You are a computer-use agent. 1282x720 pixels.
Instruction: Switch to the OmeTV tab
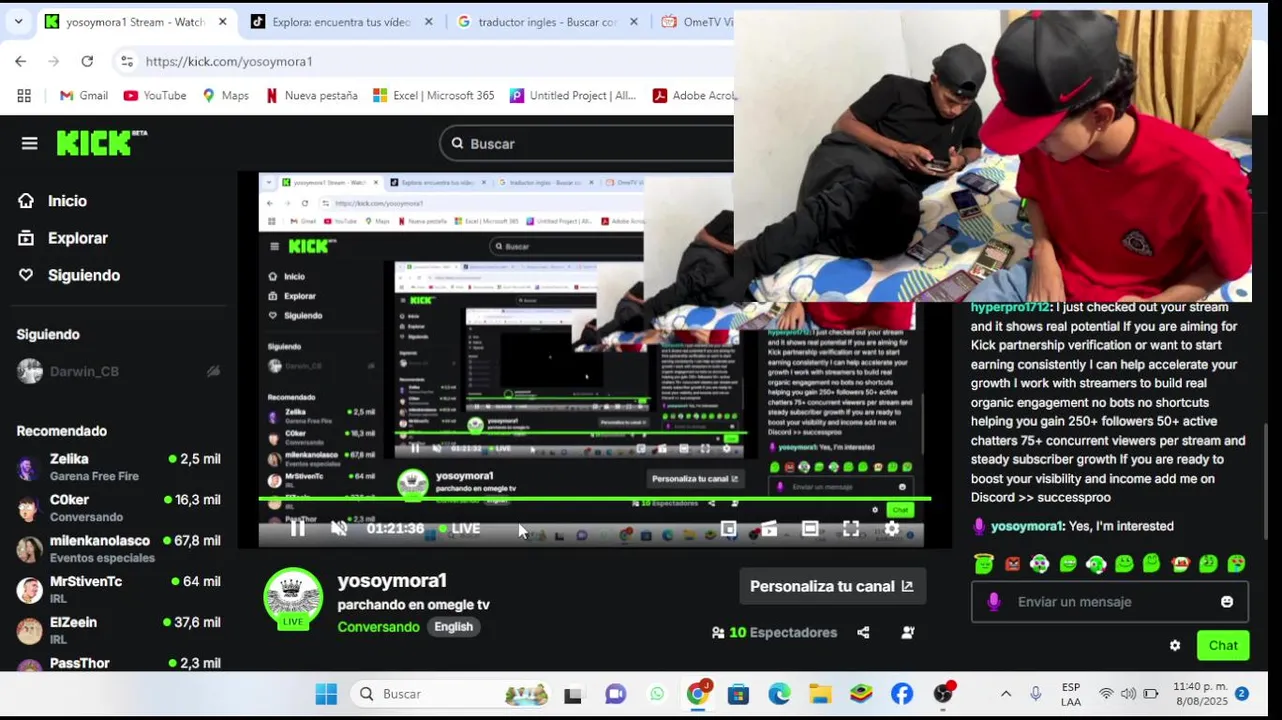(x=698, y=22)
